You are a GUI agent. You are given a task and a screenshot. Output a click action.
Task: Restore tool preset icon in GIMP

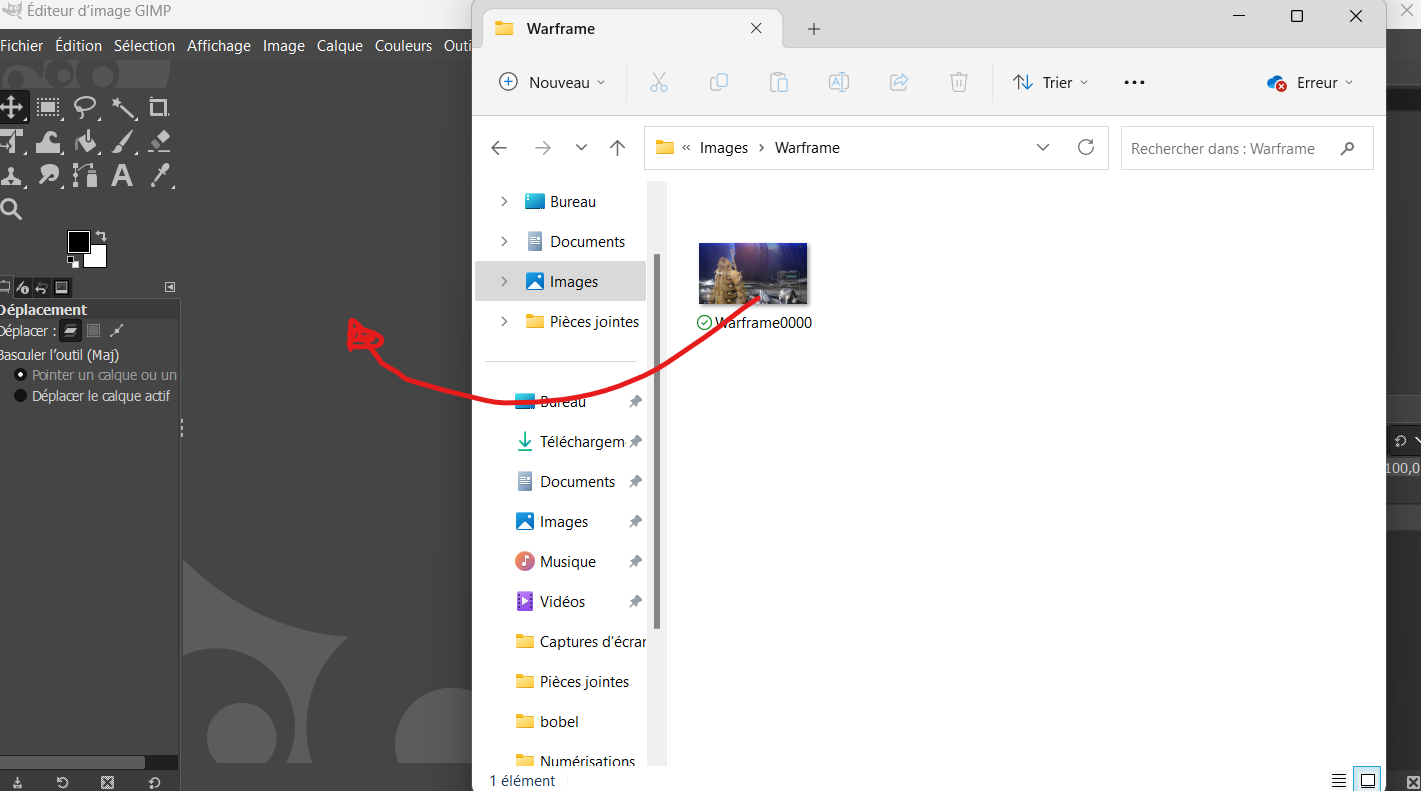click(x=62, y=782)
